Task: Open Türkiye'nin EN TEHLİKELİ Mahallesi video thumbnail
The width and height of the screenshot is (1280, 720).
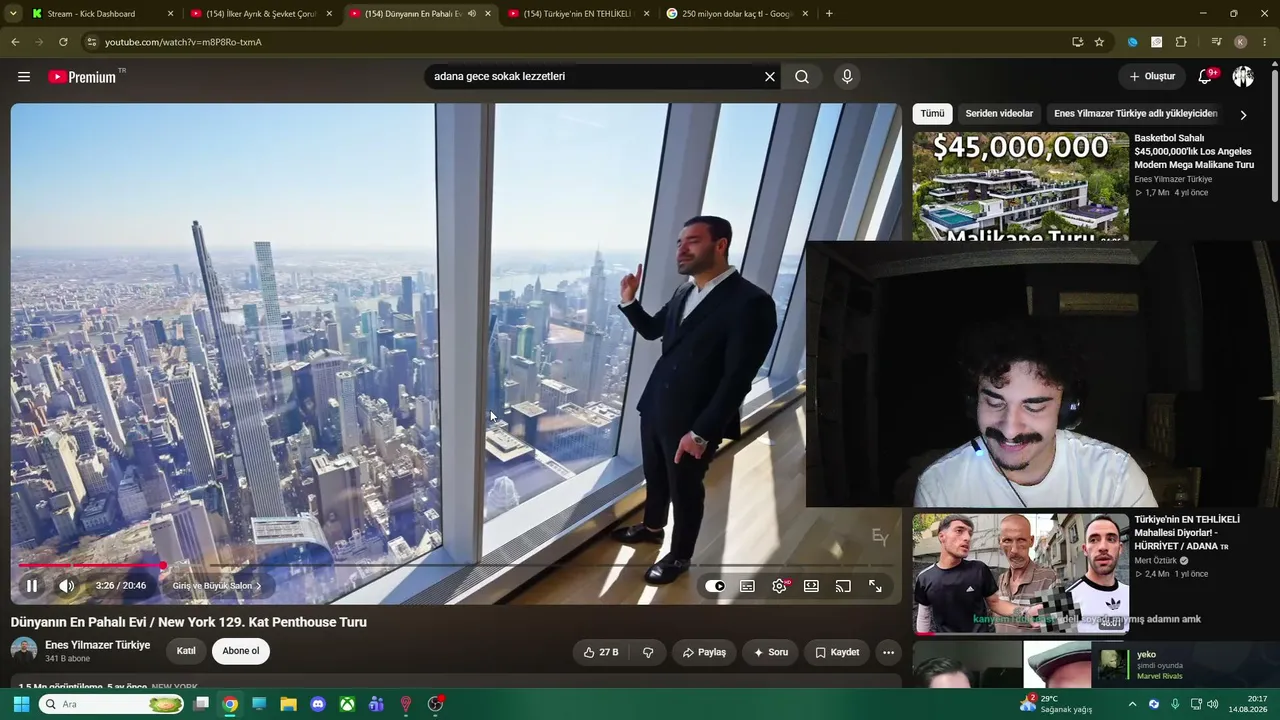Action: tap(1020, 574)
